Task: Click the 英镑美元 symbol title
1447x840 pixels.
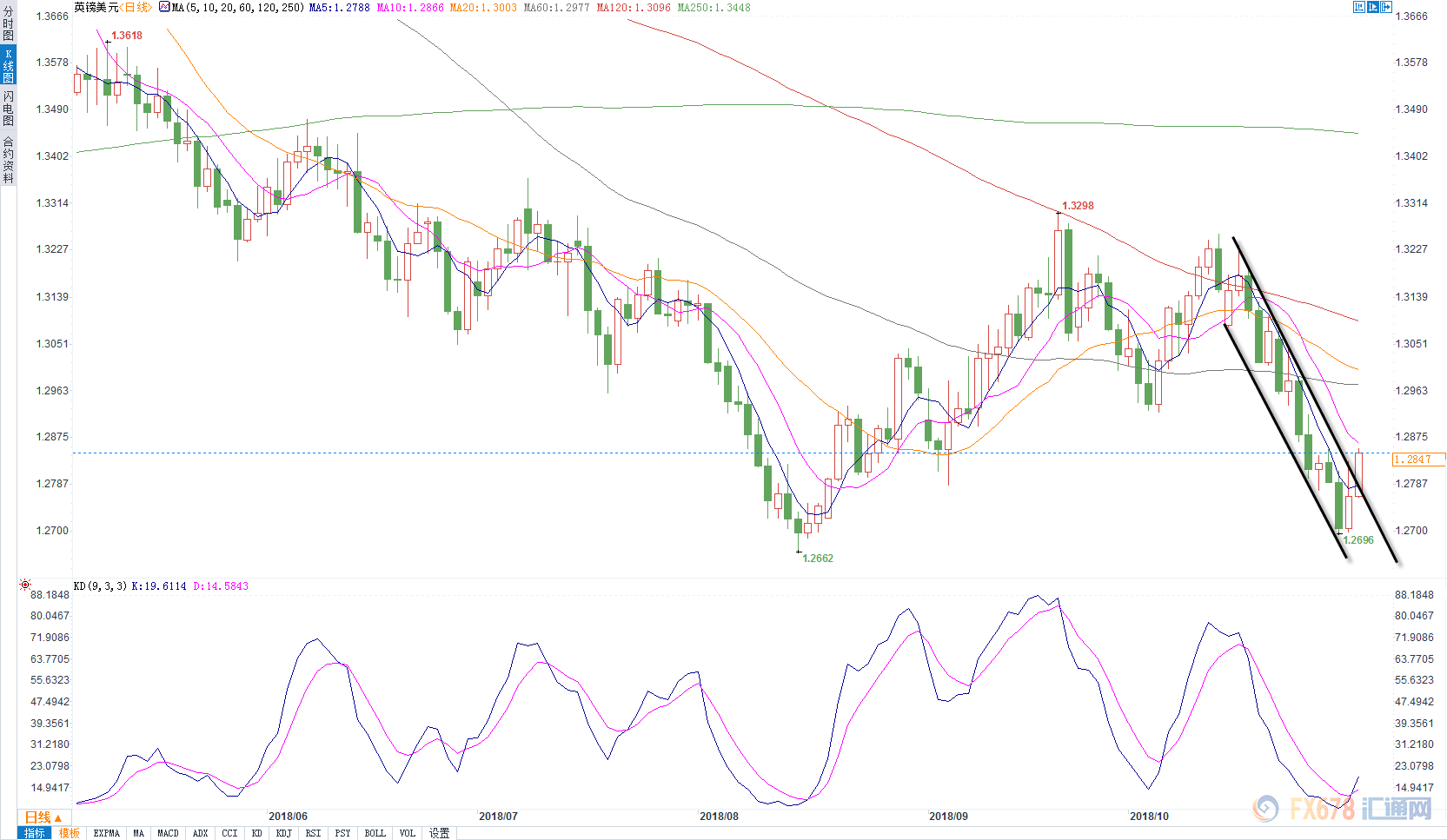Action: [96, 7]
